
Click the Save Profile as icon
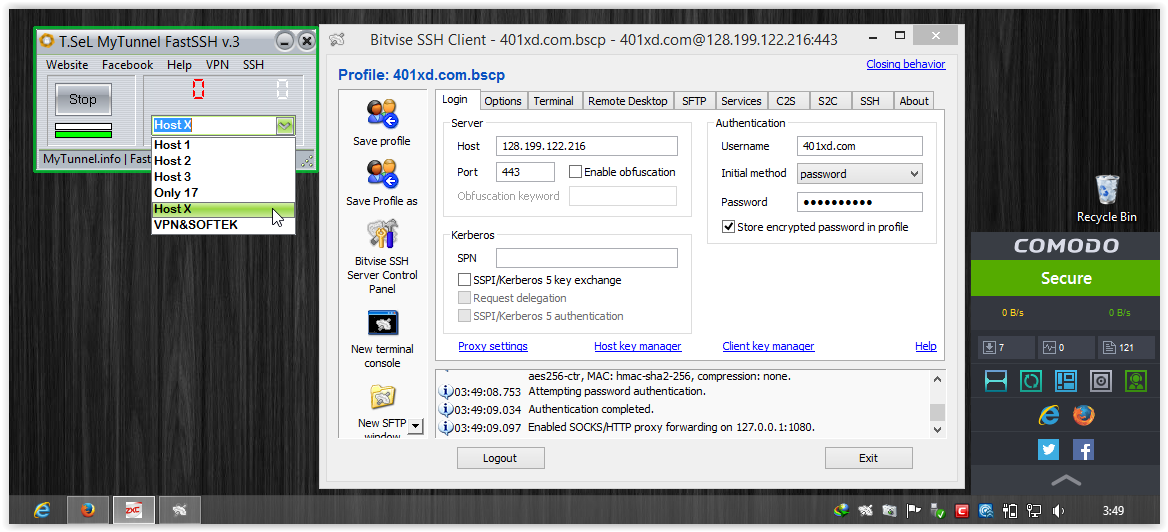tap(382, 174)
